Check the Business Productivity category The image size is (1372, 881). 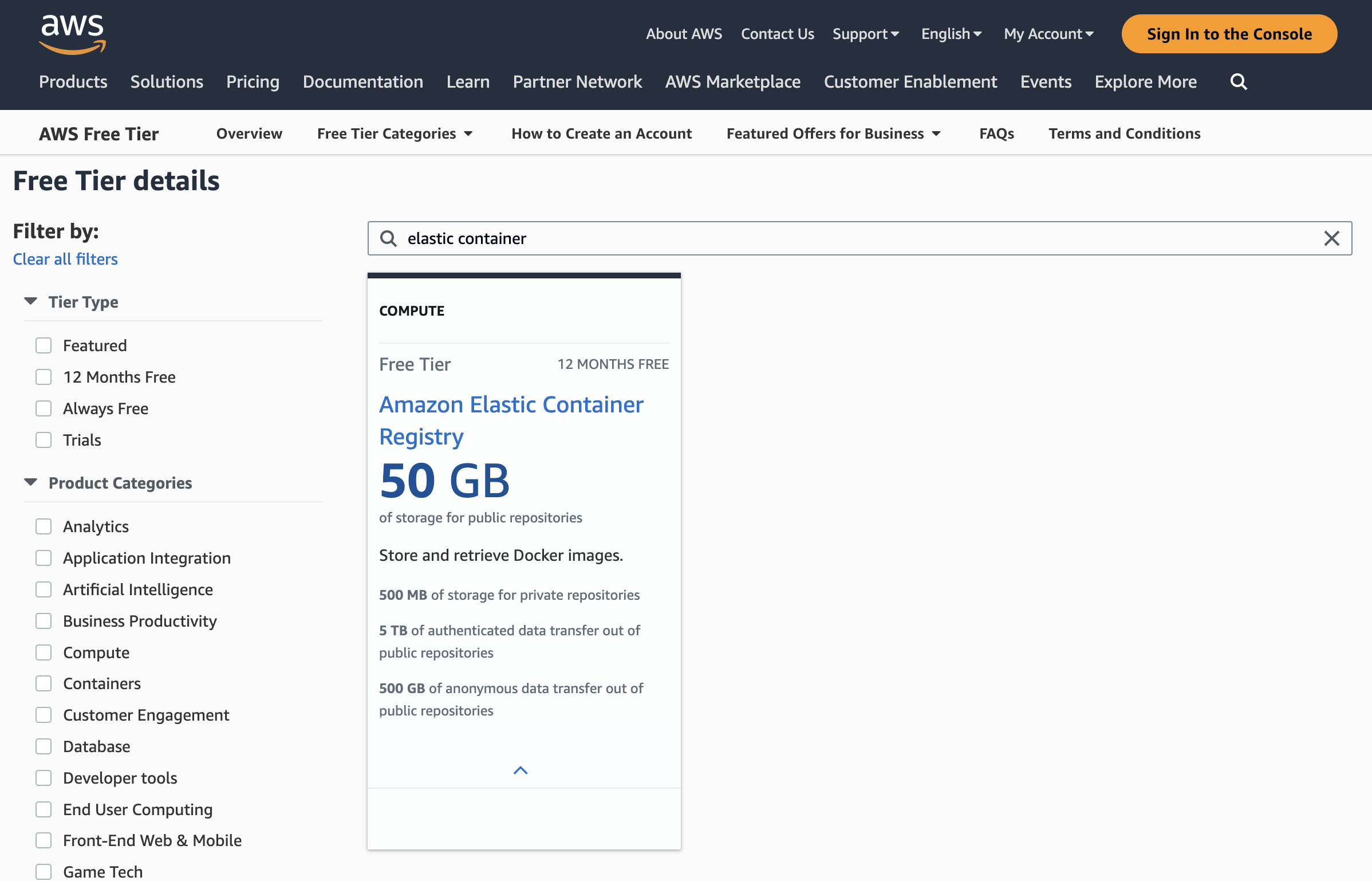pyautogui.click(x=44, y=621)
